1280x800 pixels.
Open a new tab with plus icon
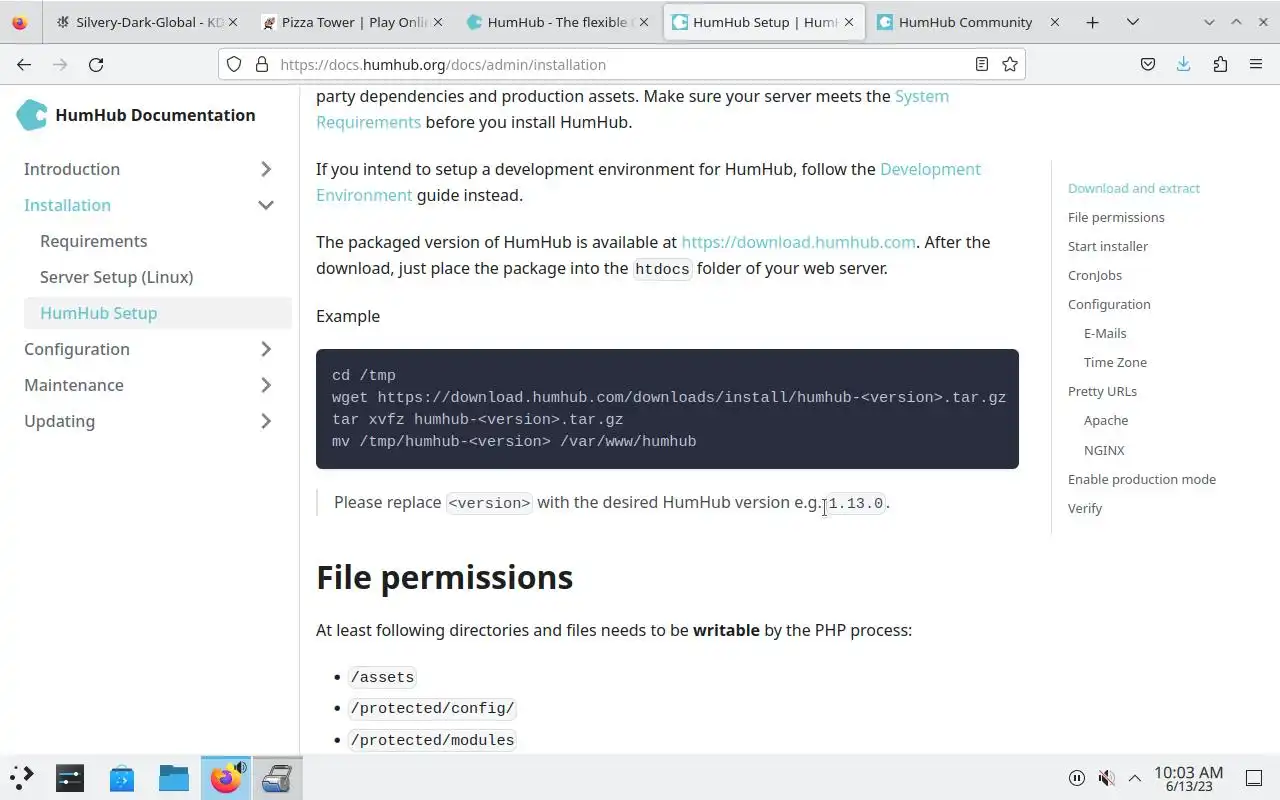click(x=1092, y=22)
